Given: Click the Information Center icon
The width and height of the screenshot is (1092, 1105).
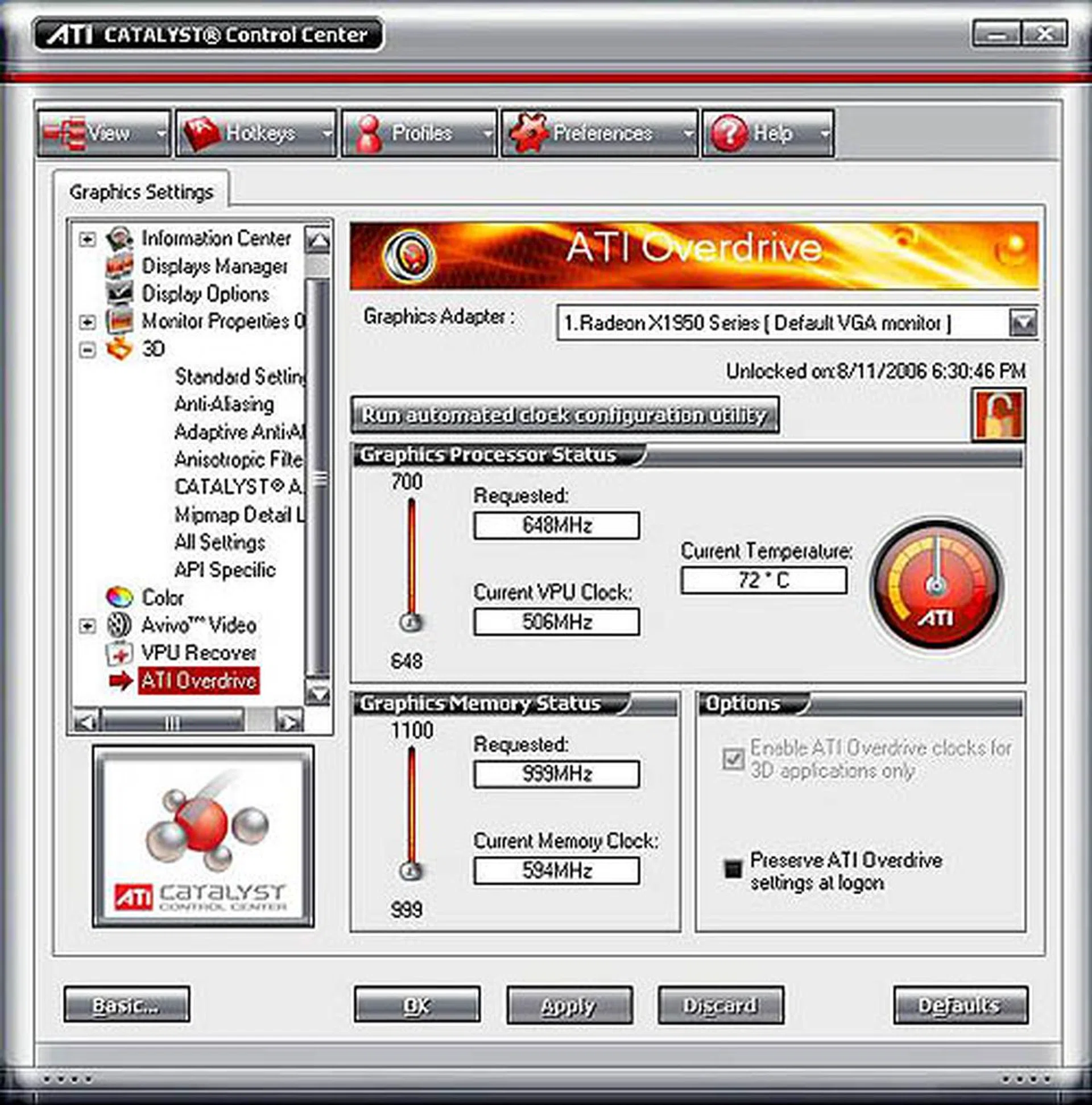Looking at the screenshot, I should (120, 238).
